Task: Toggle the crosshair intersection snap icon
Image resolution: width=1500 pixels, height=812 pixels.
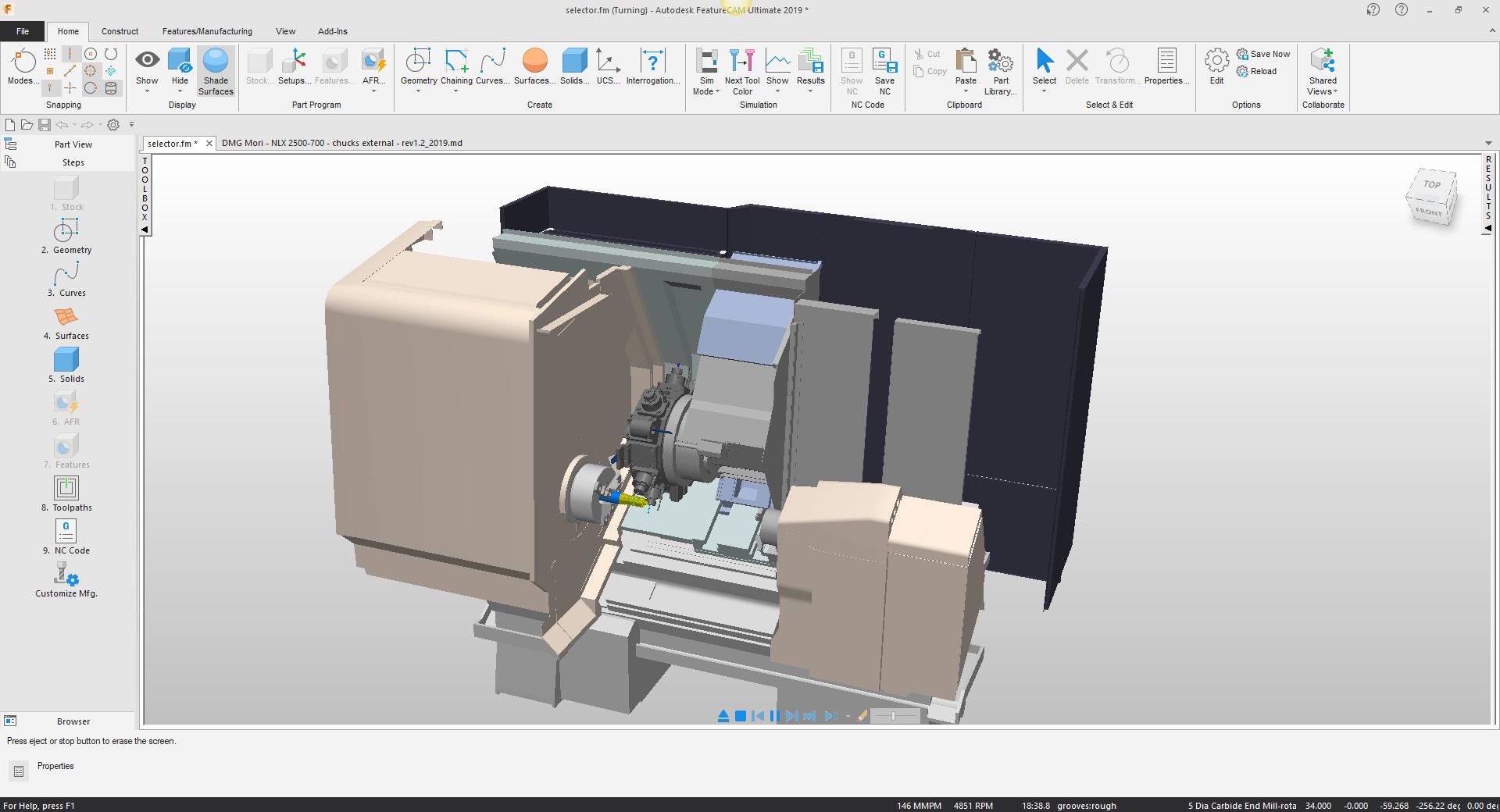Action: point(70,88)
